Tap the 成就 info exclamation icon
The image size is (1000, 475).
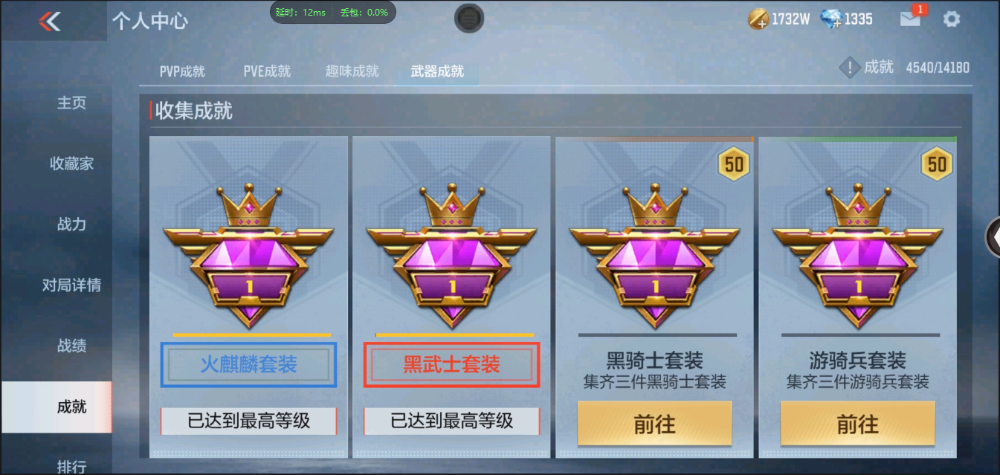pos(849,67)
